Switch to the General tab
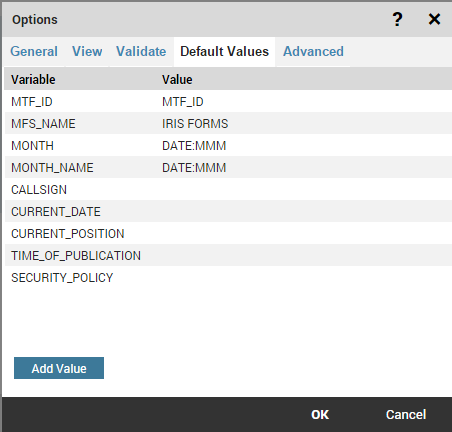Screen dimensions: 452x432 pos(34,52)
